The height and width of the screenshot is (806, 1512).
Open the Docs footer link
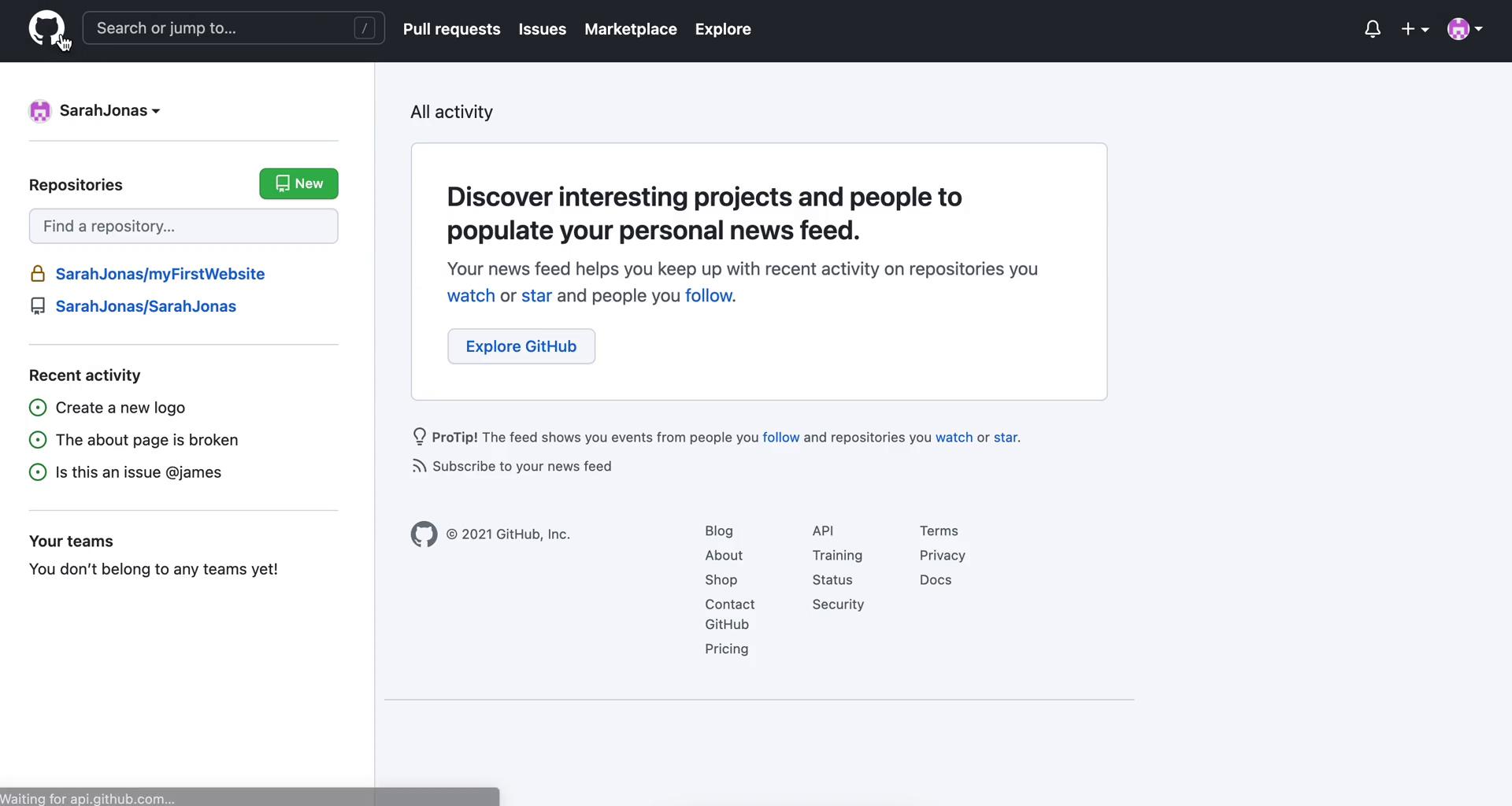point(936,580)
